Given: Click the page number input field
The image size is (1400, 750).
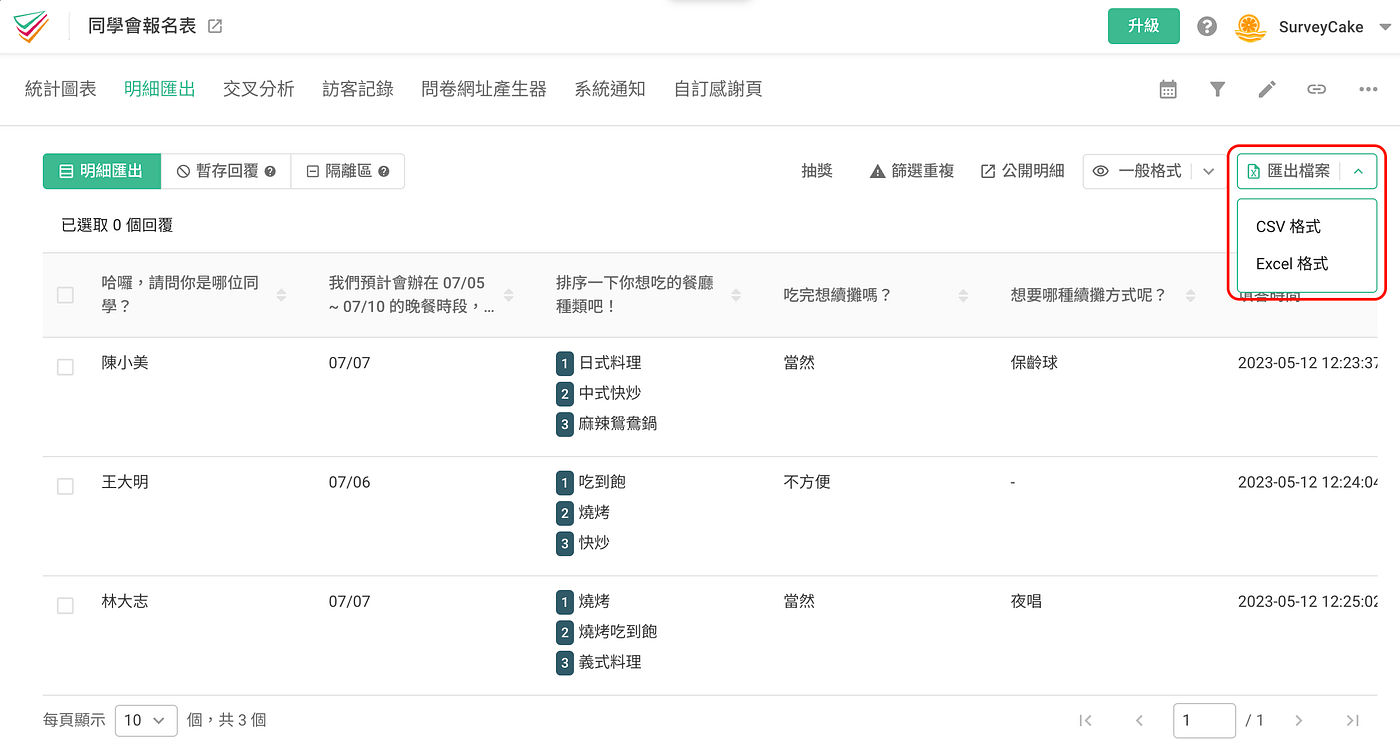Looking at the screenshot, I should point(1205,720).
